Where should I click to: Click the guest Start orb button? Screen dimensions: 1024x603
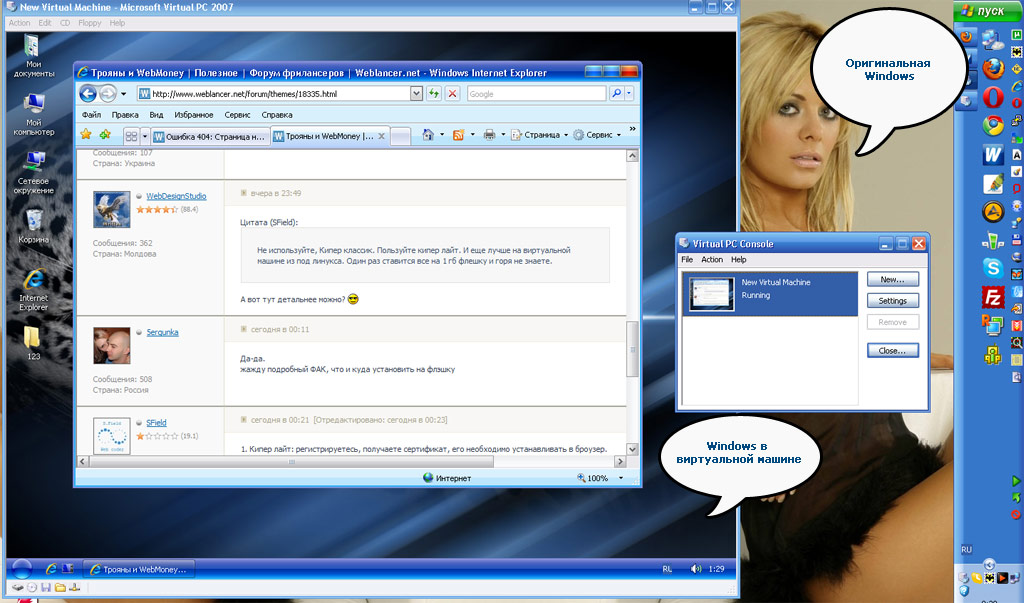point(22,569)
